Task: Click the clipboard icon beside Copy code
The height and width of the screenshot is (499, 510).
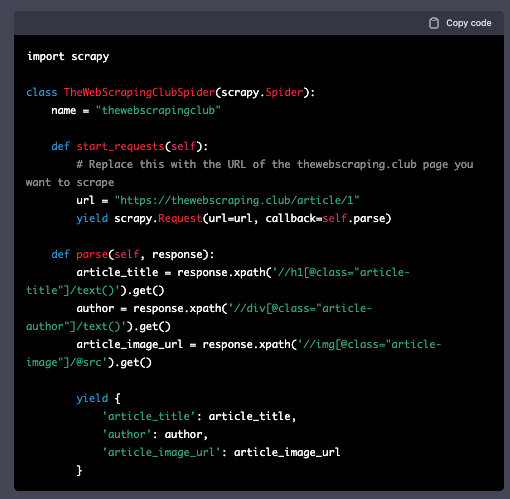Action: tap(434, 23)
